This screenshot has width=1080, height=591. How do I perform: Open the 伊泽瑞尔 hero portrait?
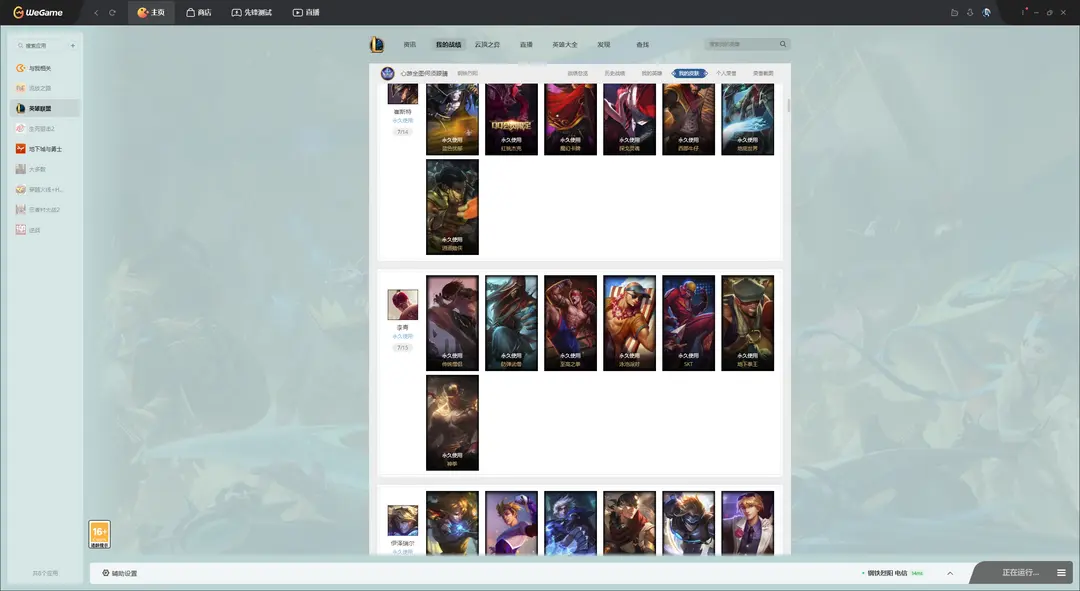[x=403, y=520]
